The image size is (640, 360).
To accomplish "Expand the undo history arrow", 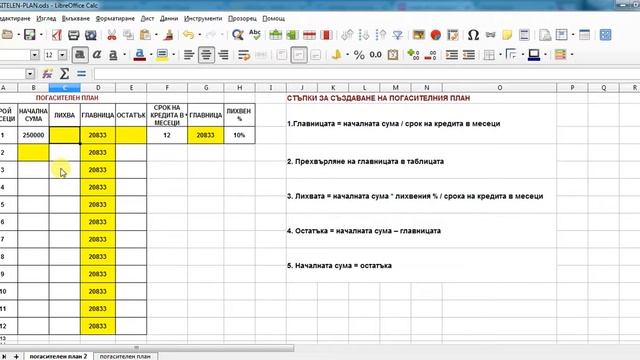I will 200,35.
